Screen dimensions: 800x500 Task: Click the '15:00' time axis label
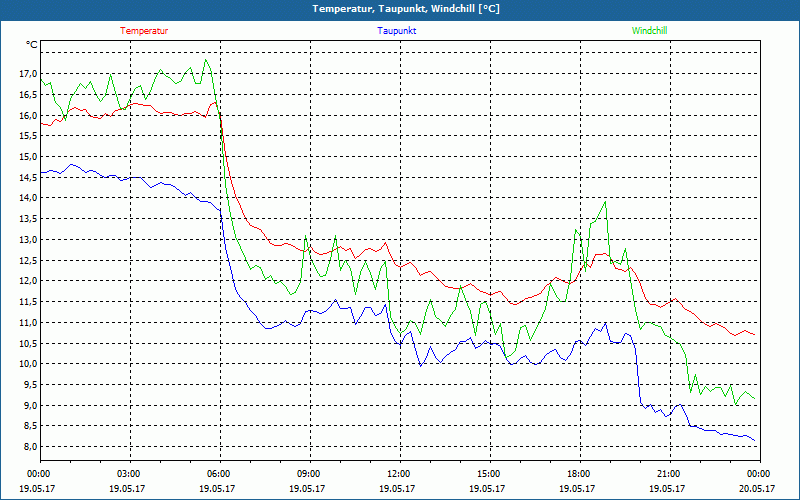point(490,474)
